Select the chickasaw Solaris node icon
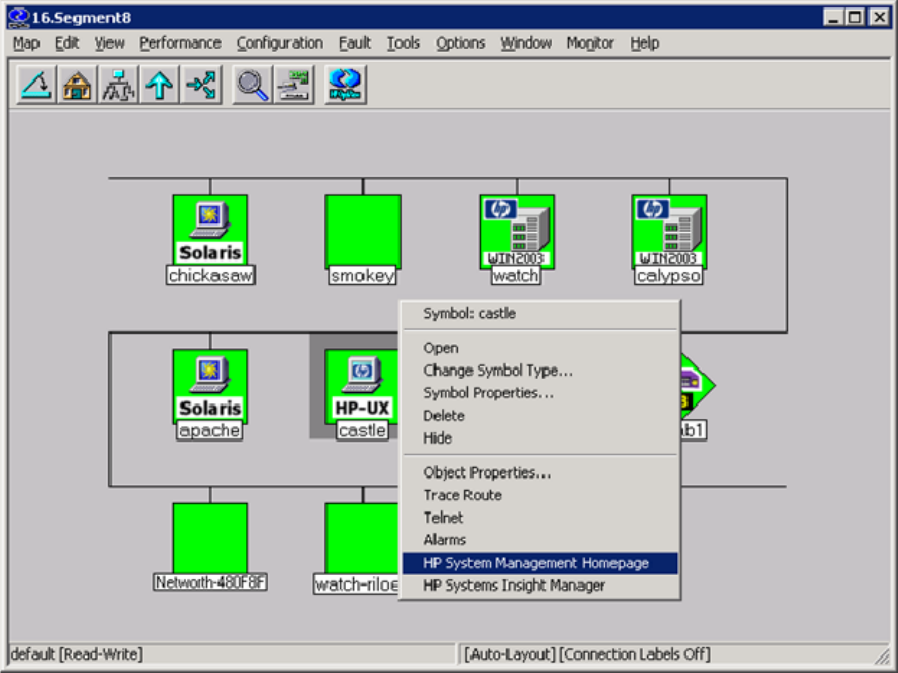Viewport: 898px width, 673px height. 210,231
